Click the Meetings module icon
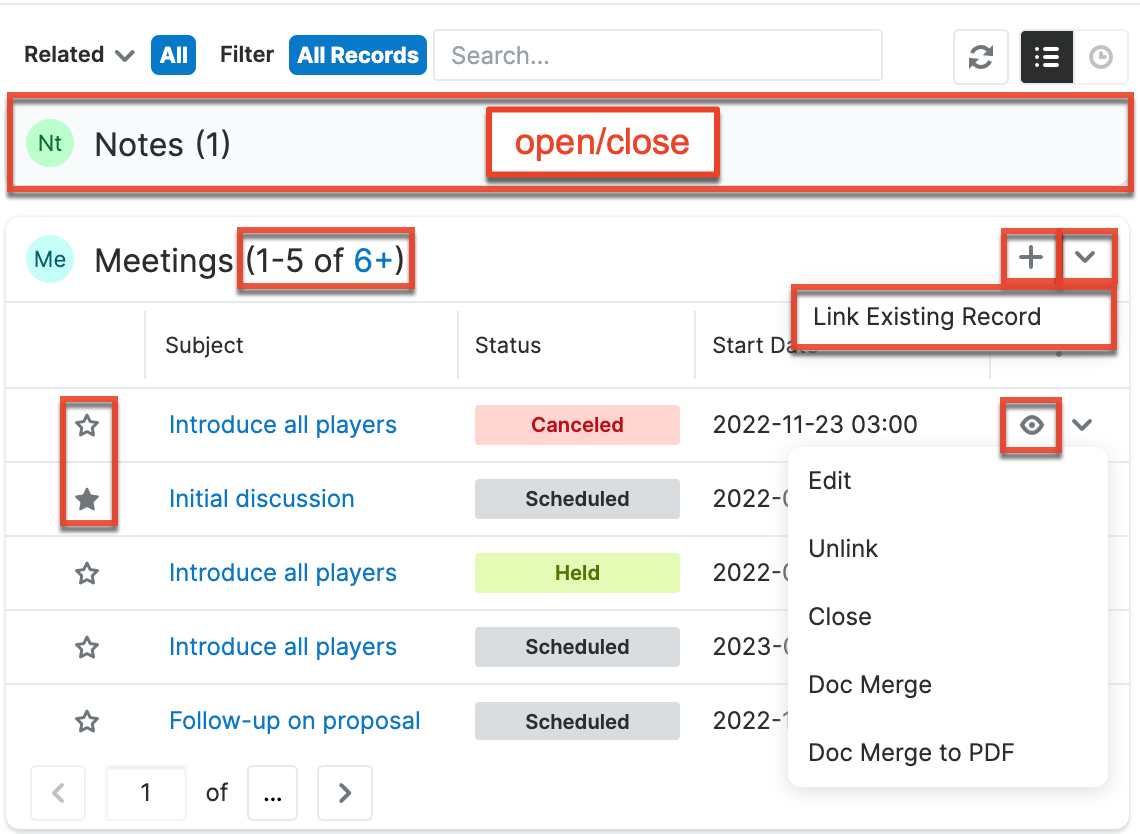The height and width of the screenshot is (834, 1140). (x=50, y=260)
